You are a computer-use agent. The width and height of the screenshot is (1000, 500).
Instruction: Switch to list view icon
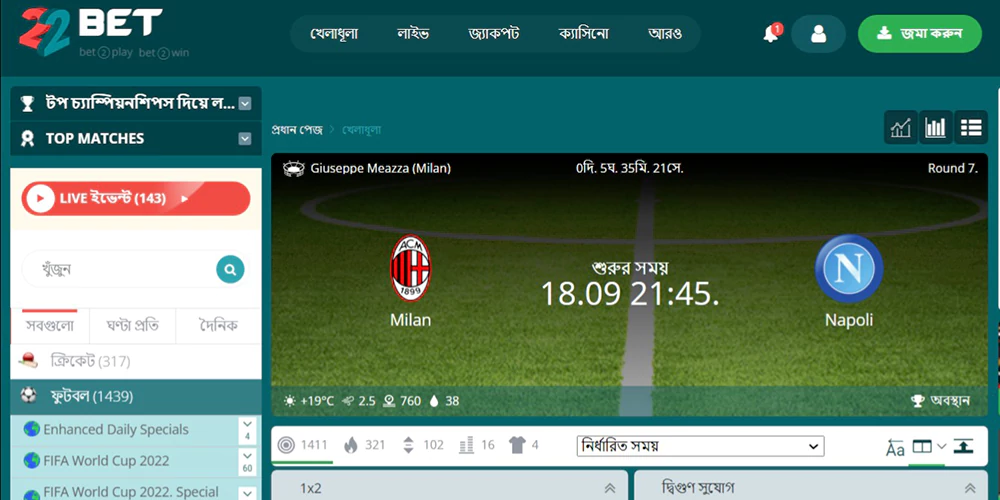coord(971,128)
